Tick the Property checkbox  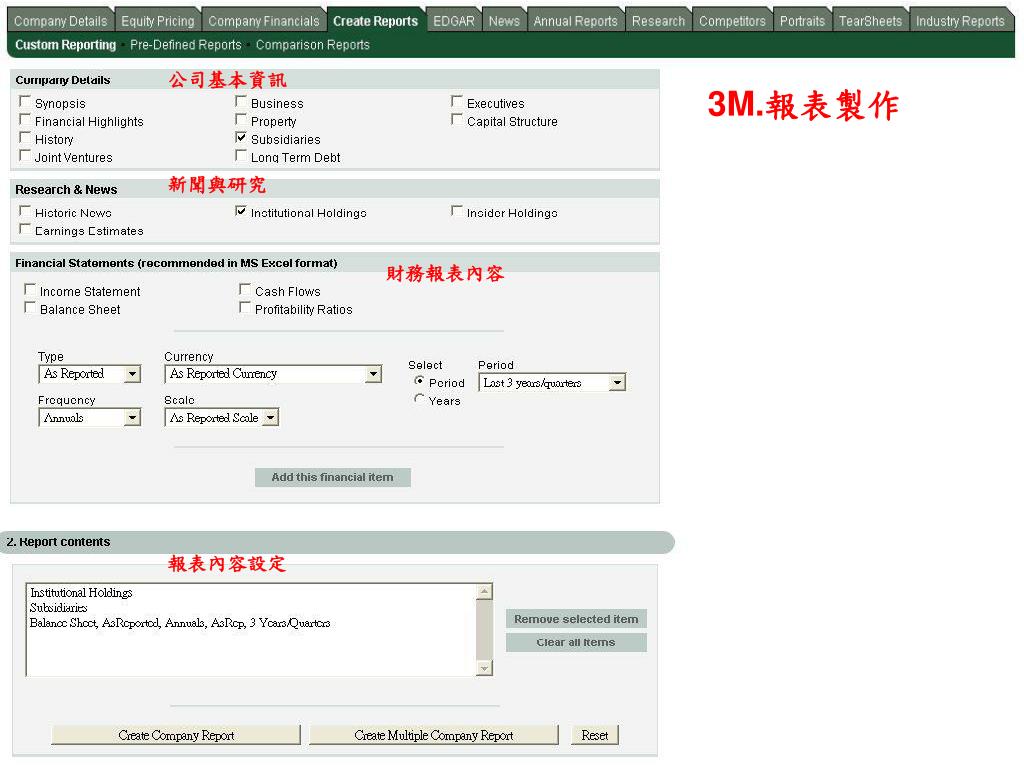pos(241,120)
